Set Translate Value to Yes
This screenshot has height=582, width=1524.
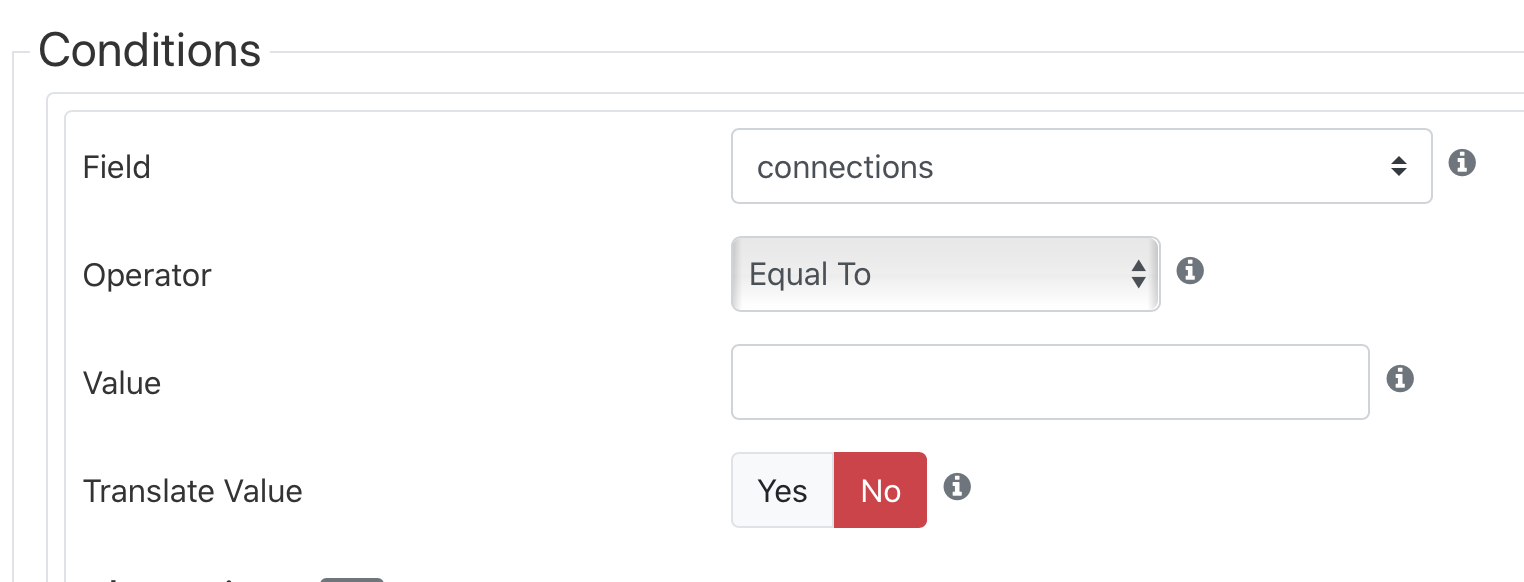click(782, 490)
